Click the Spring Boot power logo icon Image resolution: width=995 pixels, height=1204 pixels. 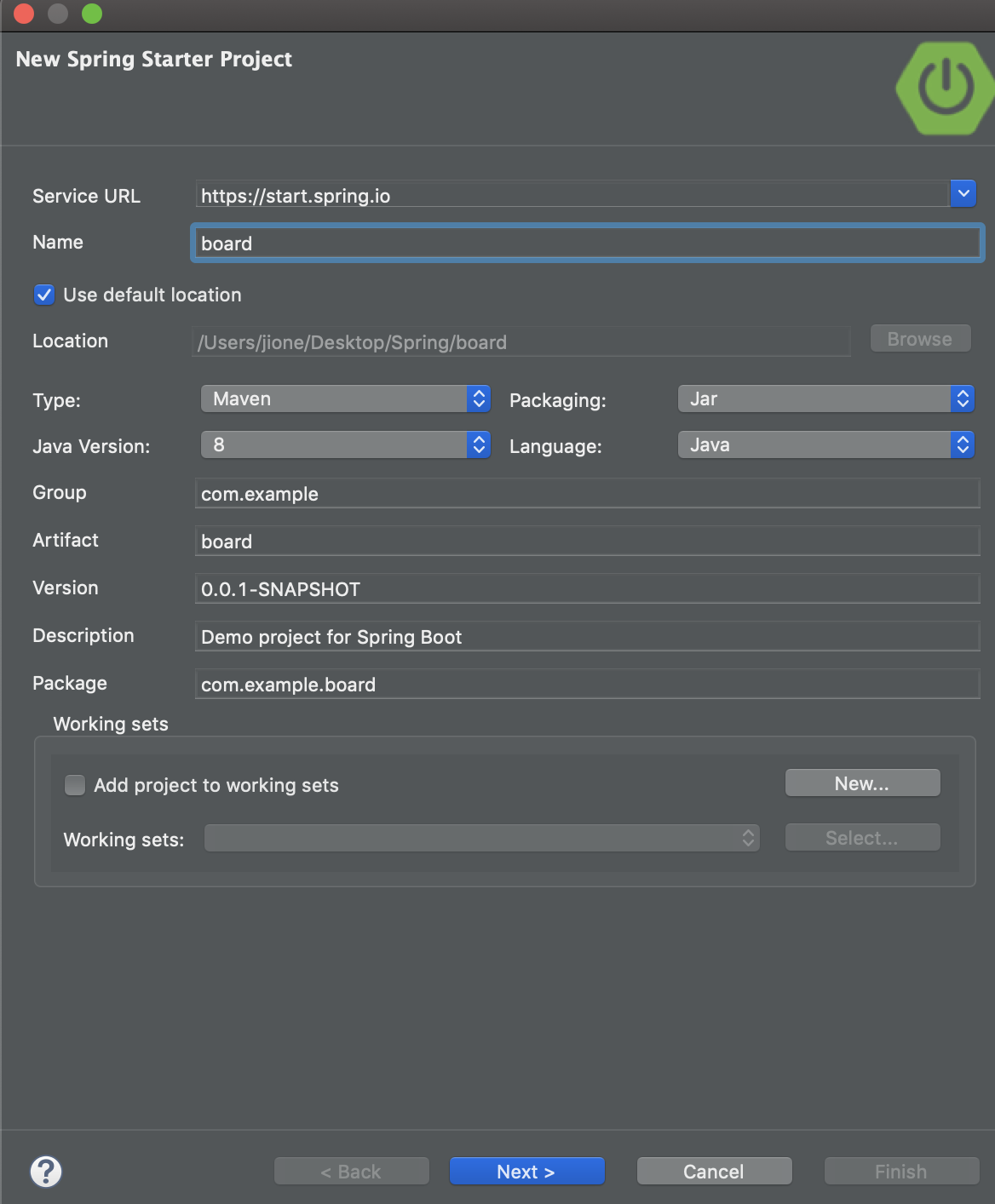tap(946, 88)
